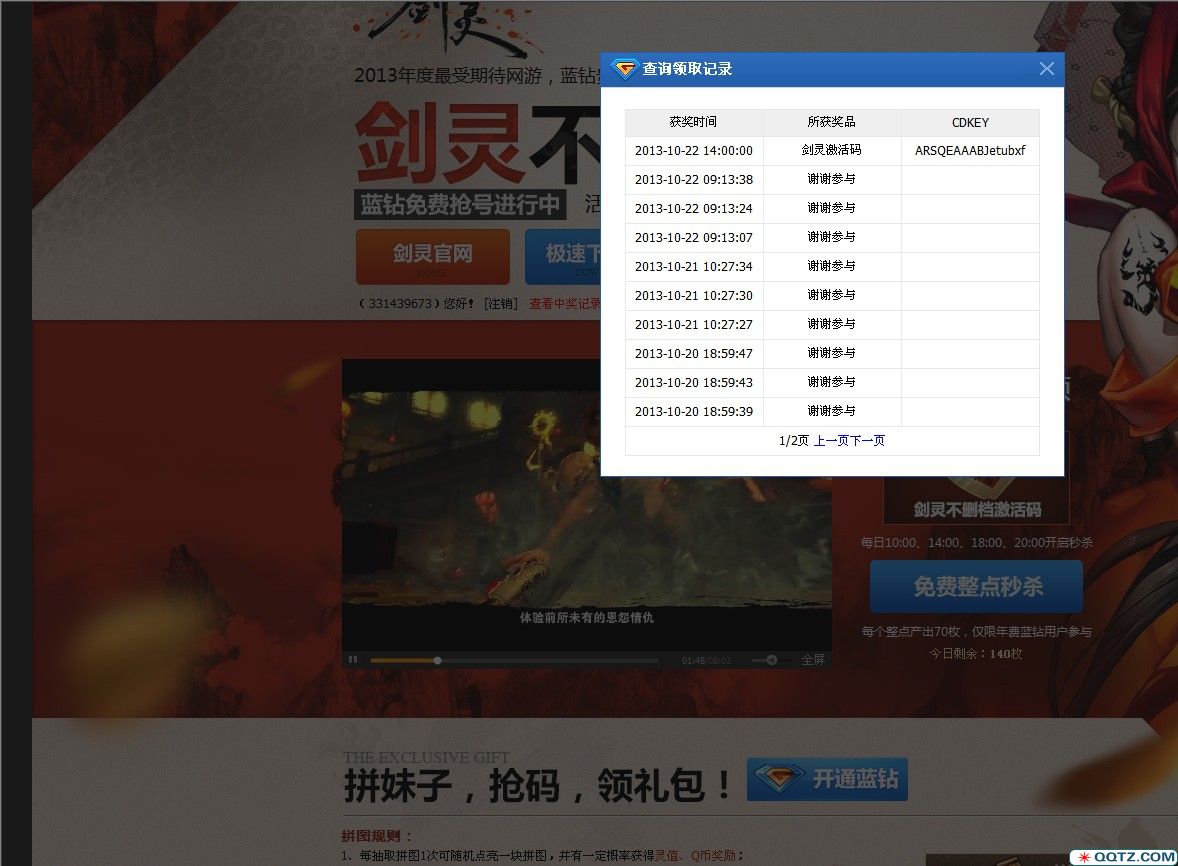
Task: Click the blue diamond icon in dialog title
Action: [624, 69]
